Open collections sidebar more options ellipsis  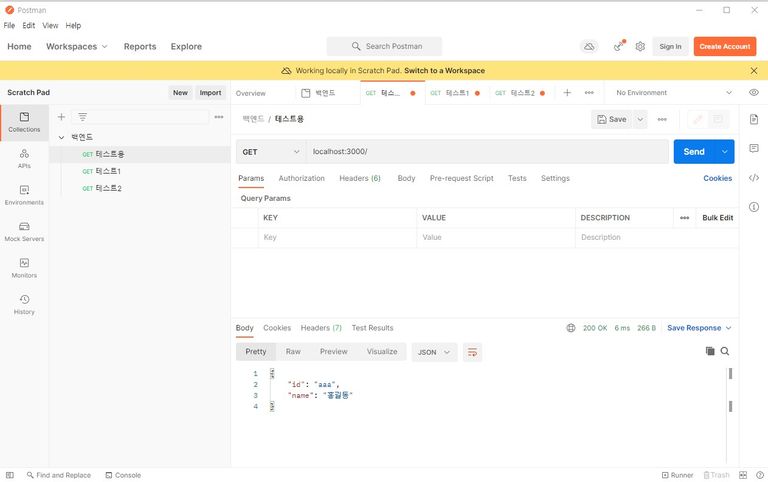point(219,117)
